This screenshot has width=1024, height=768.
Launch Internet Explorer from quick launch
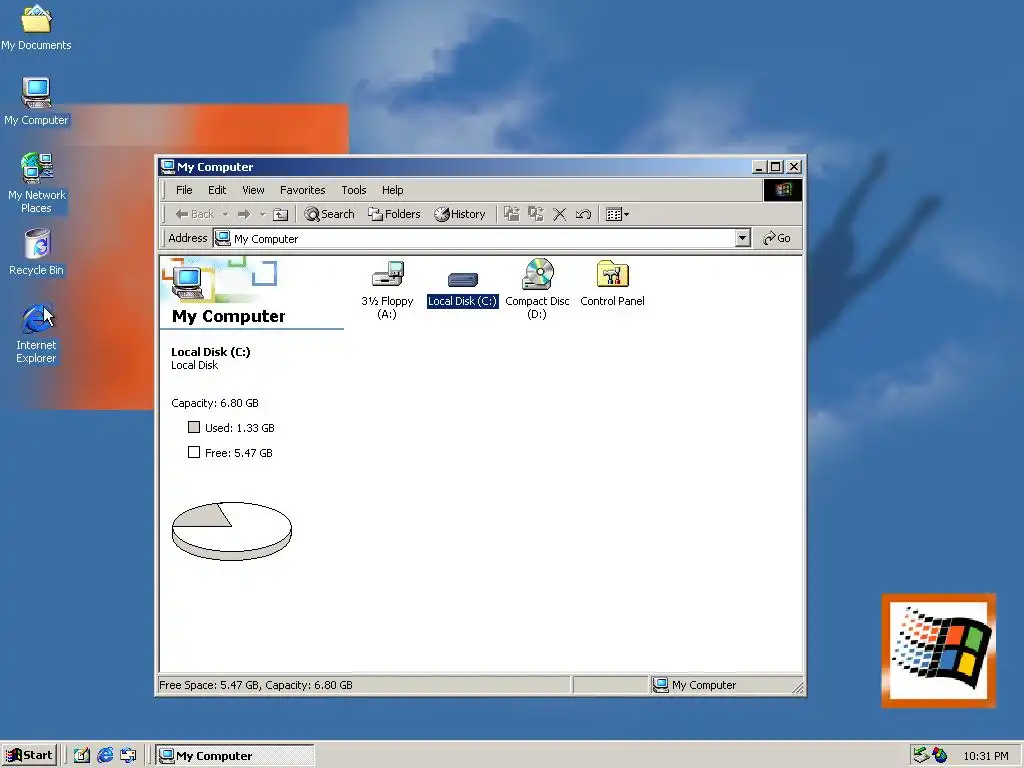pos(105,756)
